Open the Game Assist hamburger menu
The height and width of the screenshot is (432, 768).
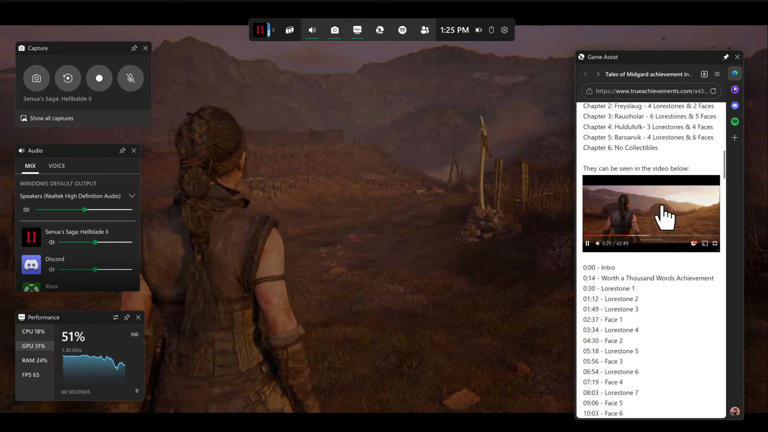tap(717, 74)
